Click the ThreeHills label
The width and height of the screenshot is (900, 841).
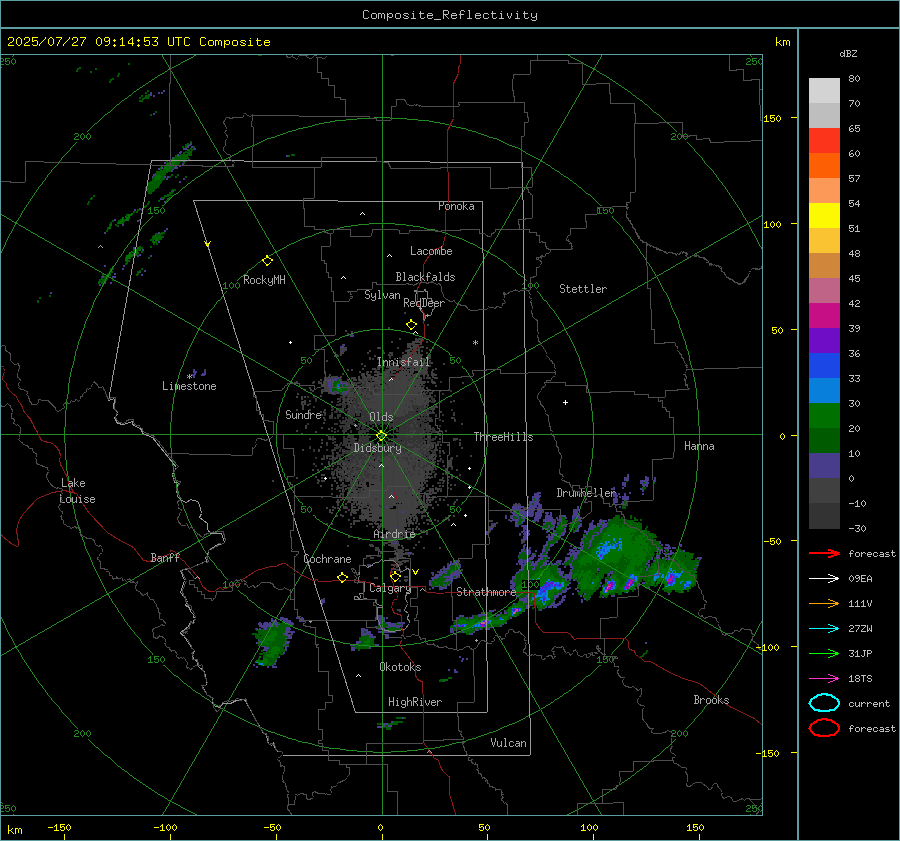click(503, 437)
